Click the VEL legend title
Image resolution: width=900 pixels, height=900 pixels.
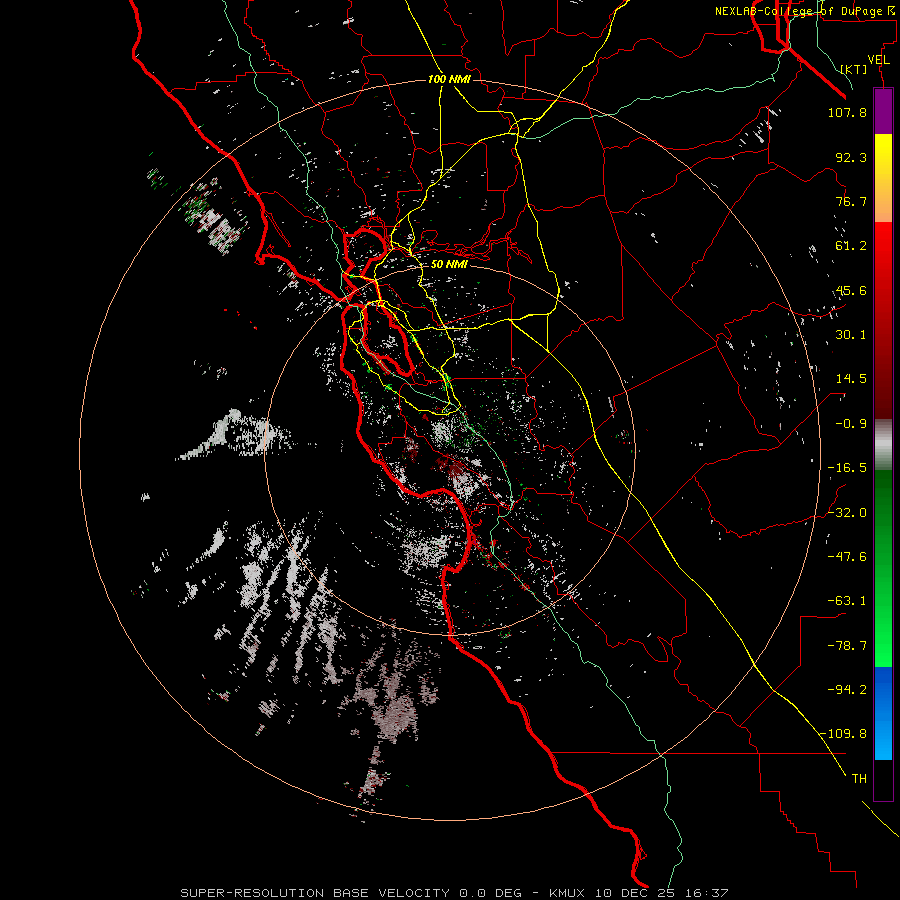click(878, 60)
